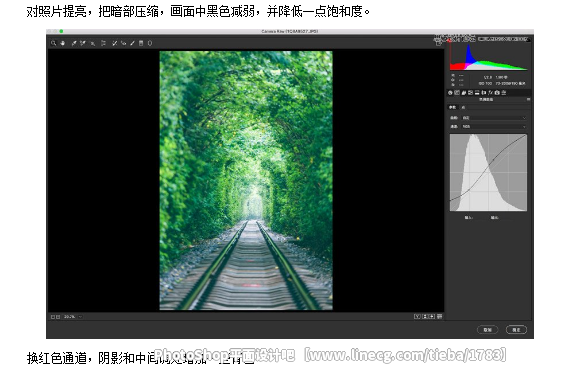Open the RGB channel dropdown

pos(494,127)
